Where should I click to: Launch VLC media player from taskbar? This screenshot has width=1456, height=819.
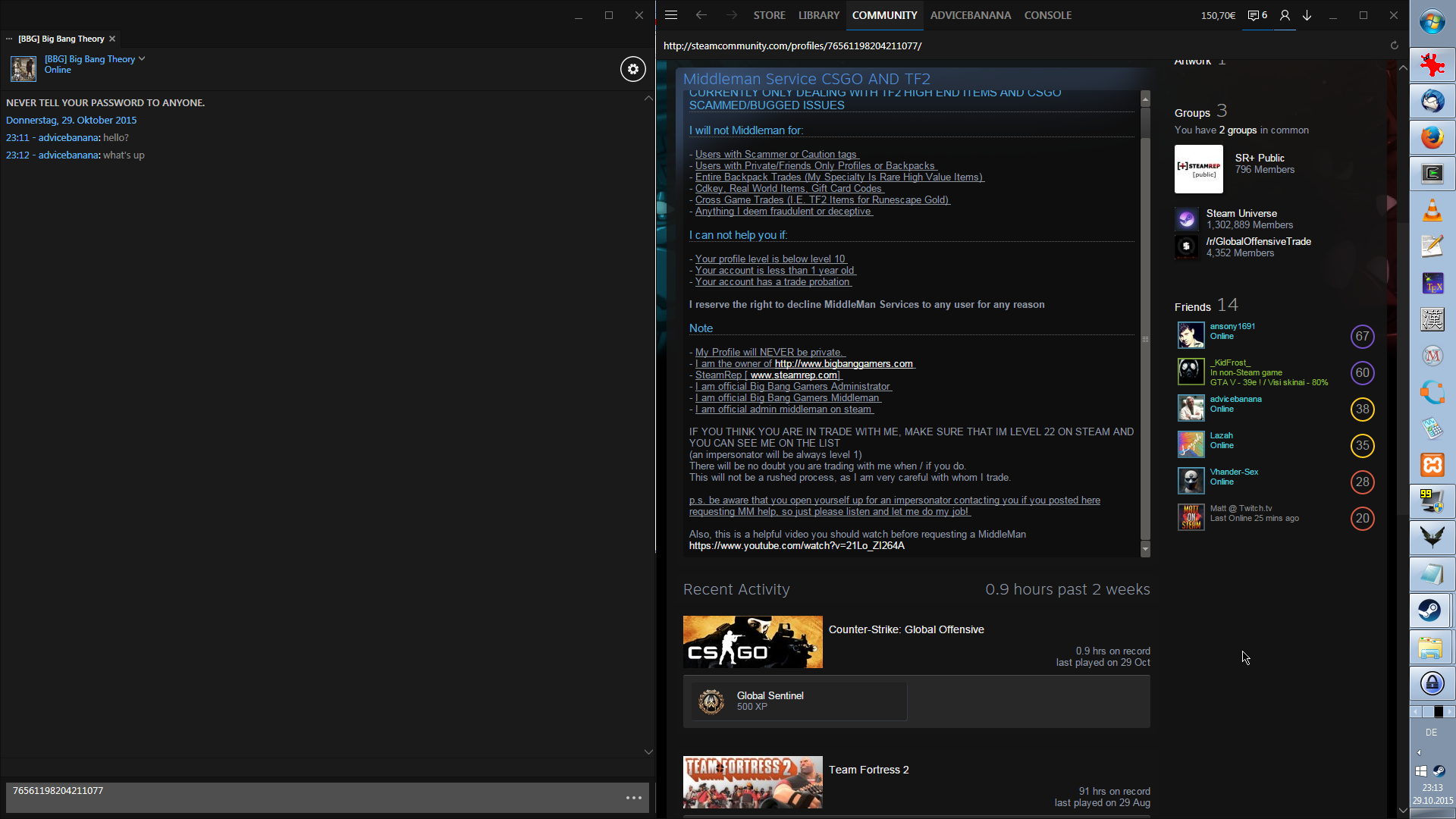pyautogui.click(x=1432, y=210)
